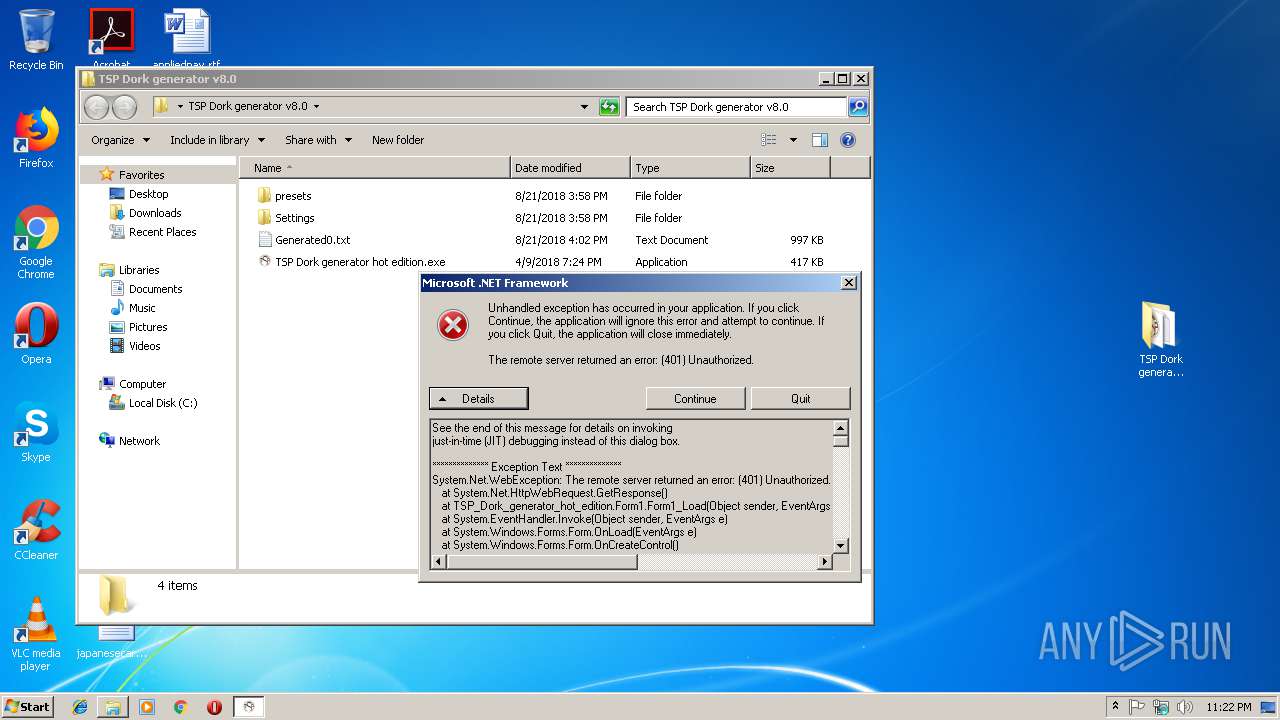Screen dimensions: 1280x720
Task: Open the appliedpay.rtf Word document icon
Action: coord(187,38)
